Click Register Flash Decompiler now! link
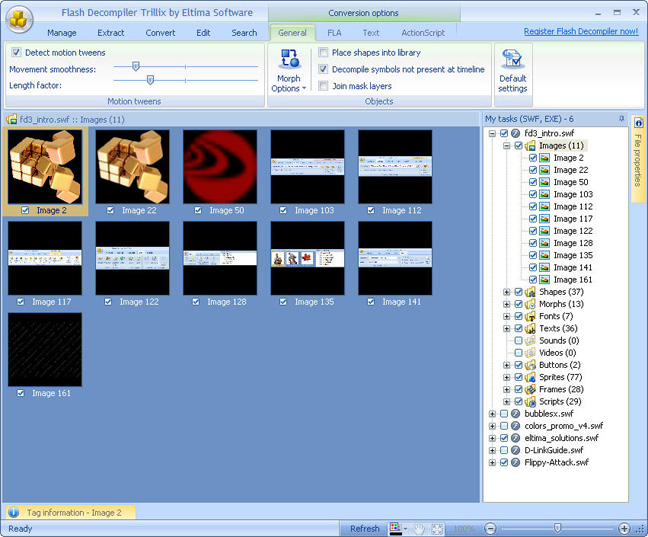This screenshot has height=537, width=648. [x=581, y=31]
